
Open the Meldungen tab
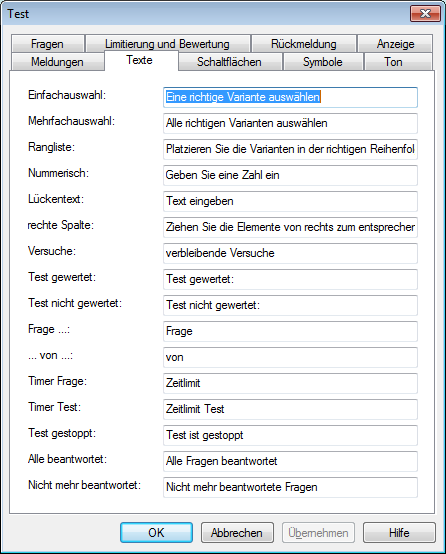click(58, 62)
